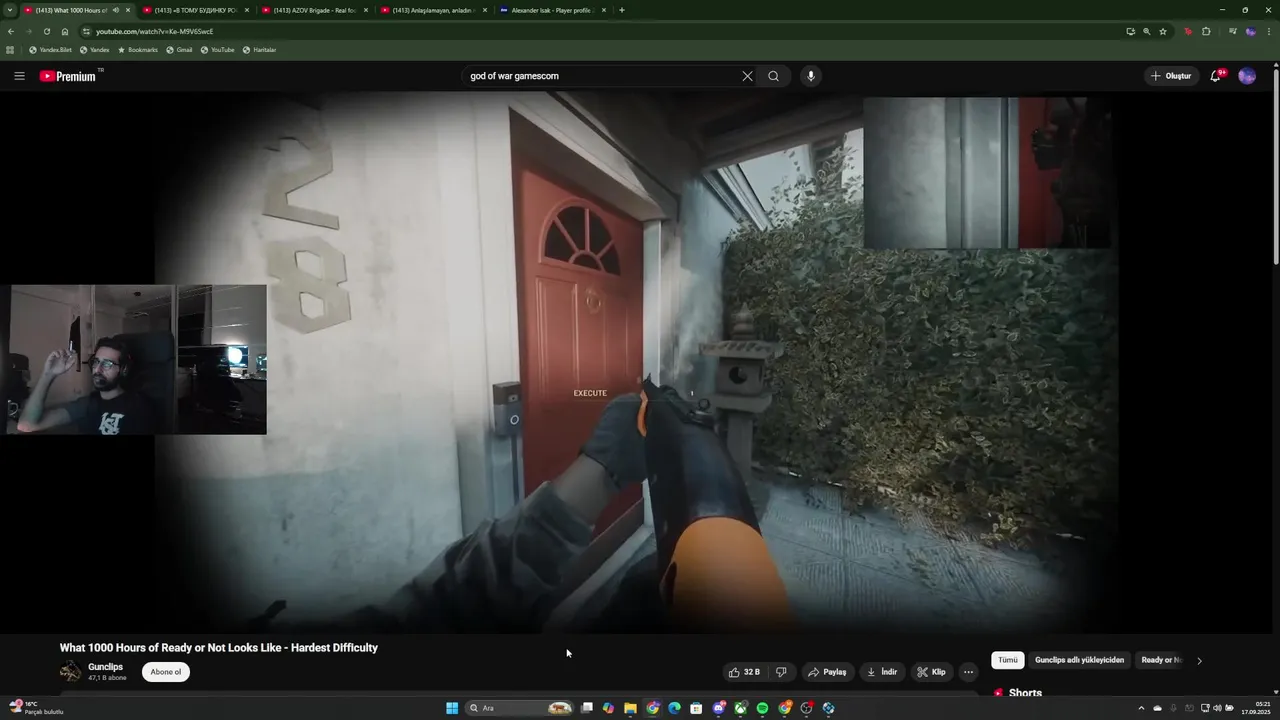Open the YouTube bookmark
The height and width of the screenshot is (720, 1280).
click(x=217, y=50)
